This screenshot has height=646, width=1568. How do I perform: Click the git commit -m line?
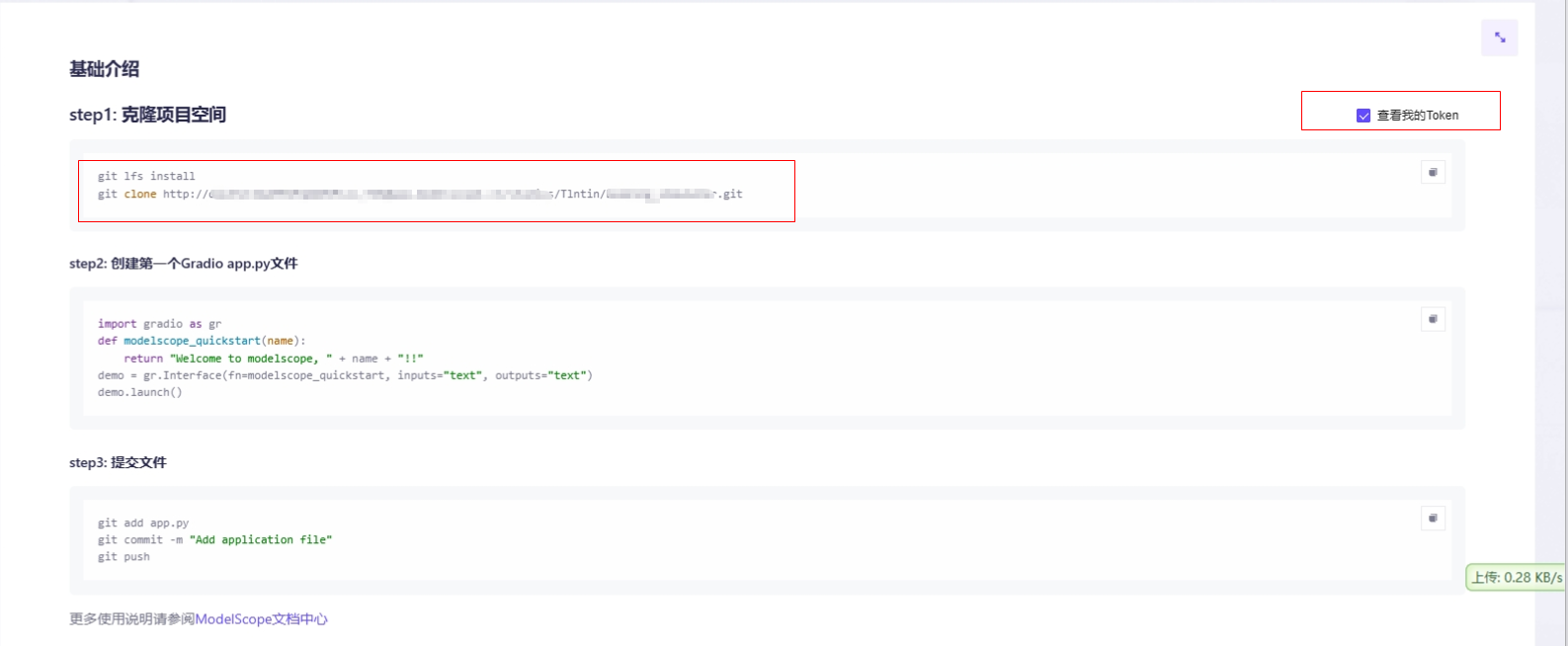[214, 539]
